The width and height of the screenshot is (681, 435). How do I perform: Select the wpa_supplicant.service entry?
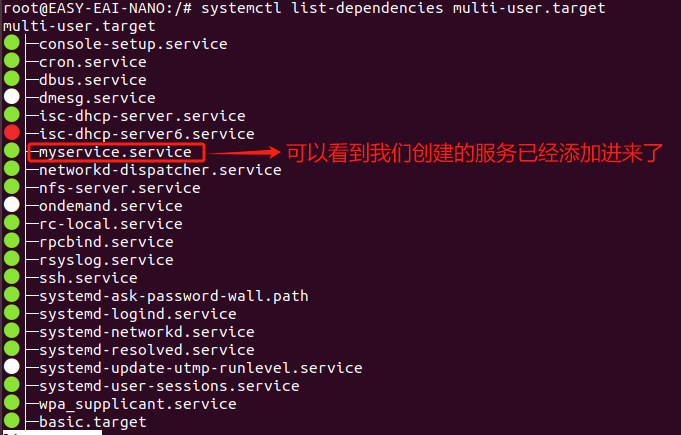click(138, 404)
